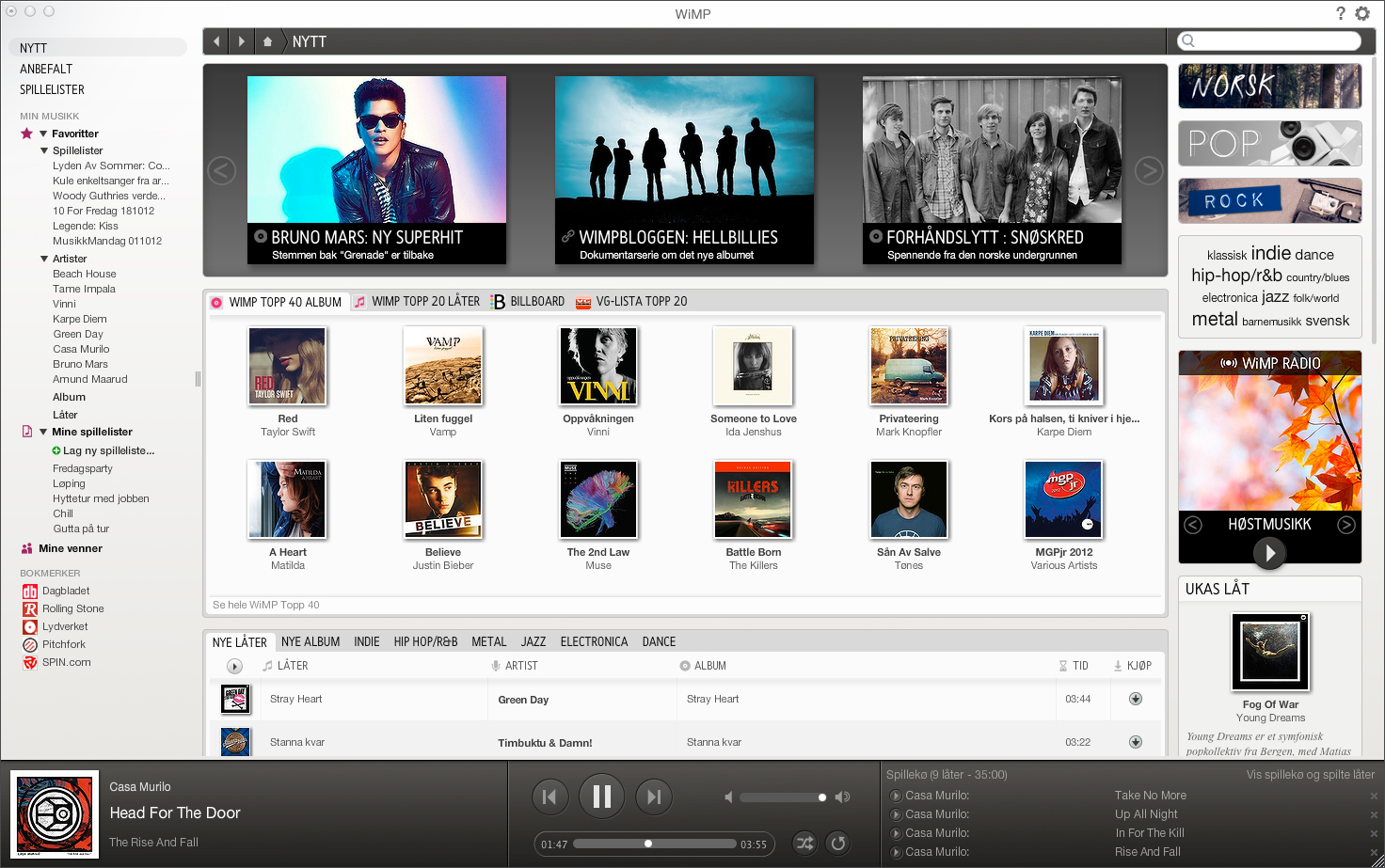This screenshot has height=868, width=1385.
Task: Open settings with the gear icon
Action: (x=1362, y=13)
